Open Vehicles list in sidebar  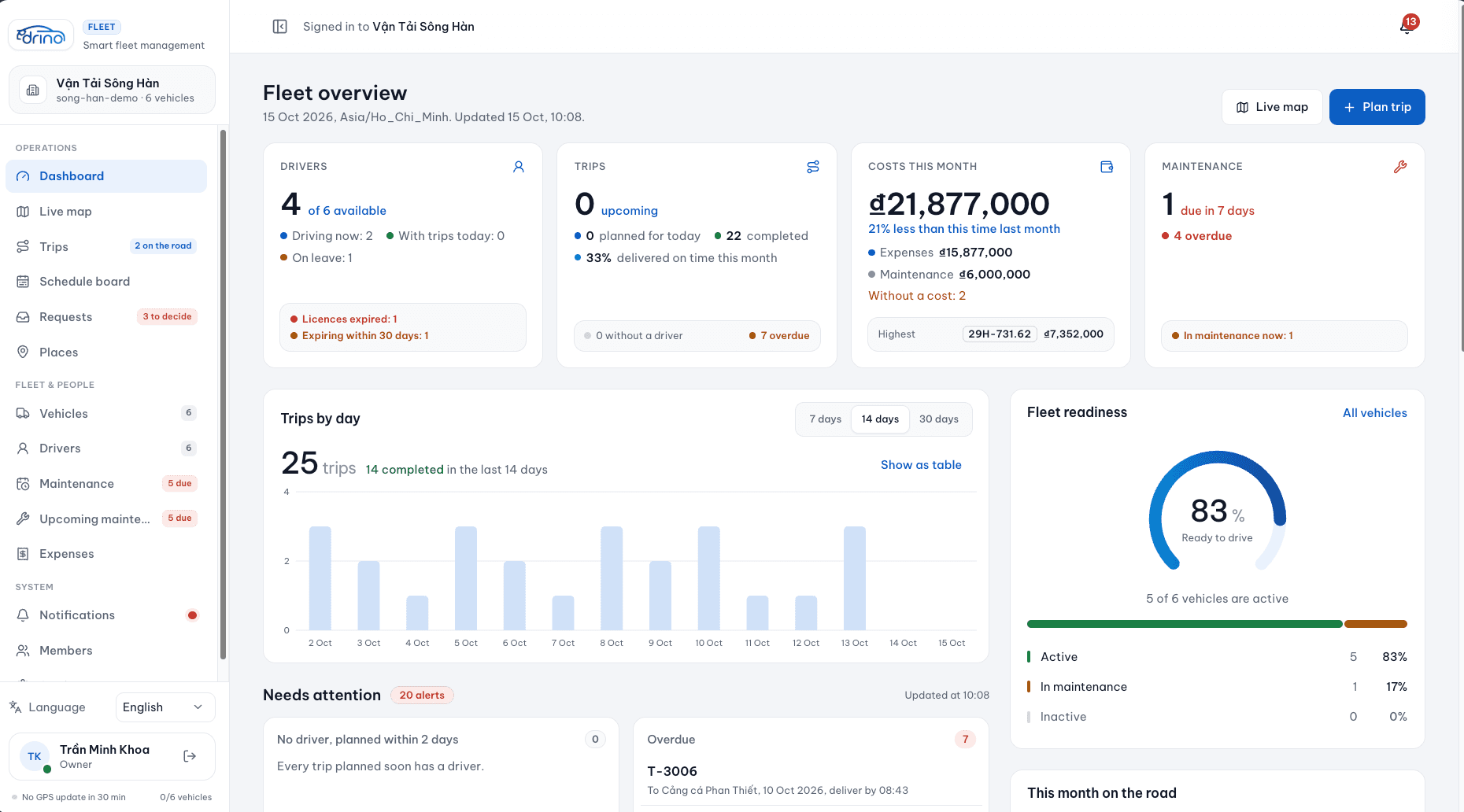tap(106, 414)
